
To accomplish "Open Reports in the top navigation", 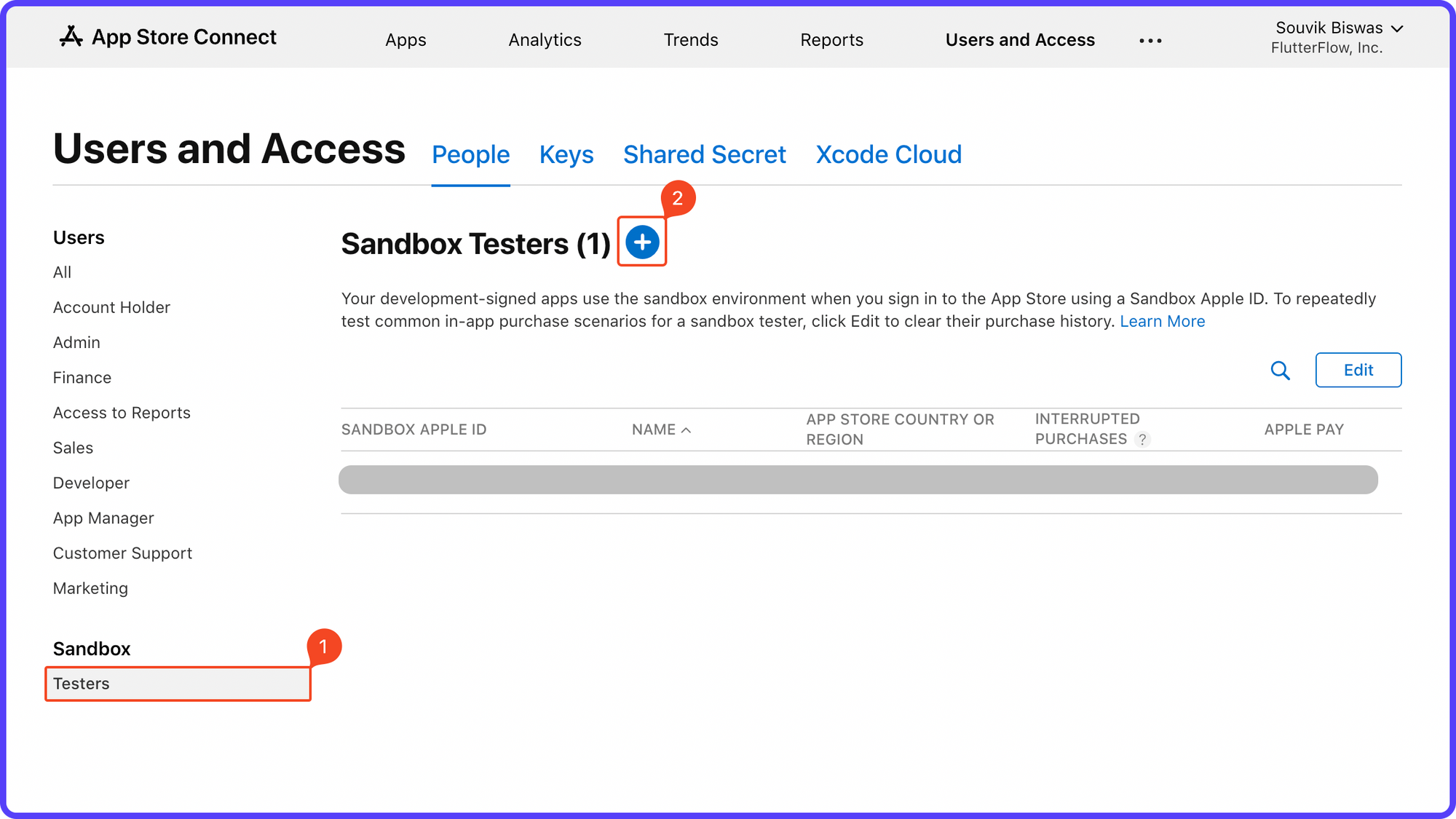I will tap(831, 40).
